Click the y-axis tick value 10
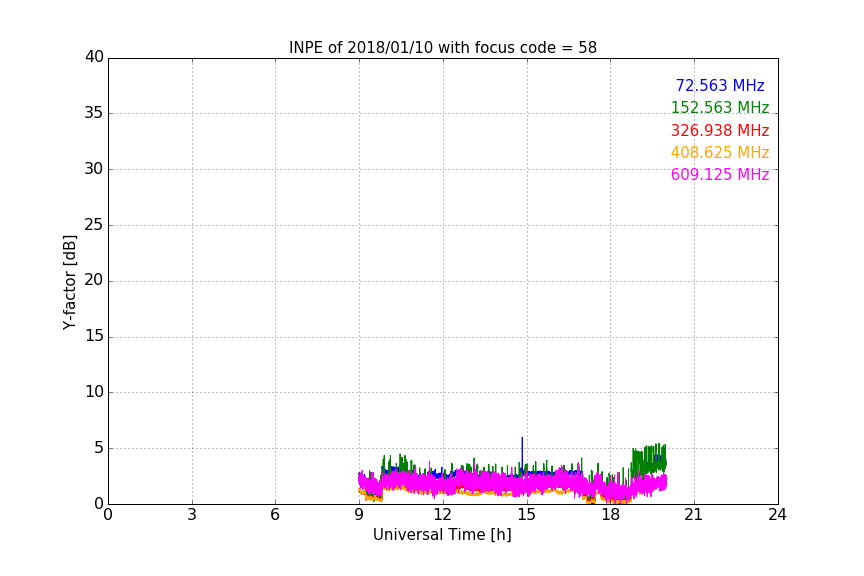Image resolution: width=864 pixels, height=576 pixels. pos(94,392)
